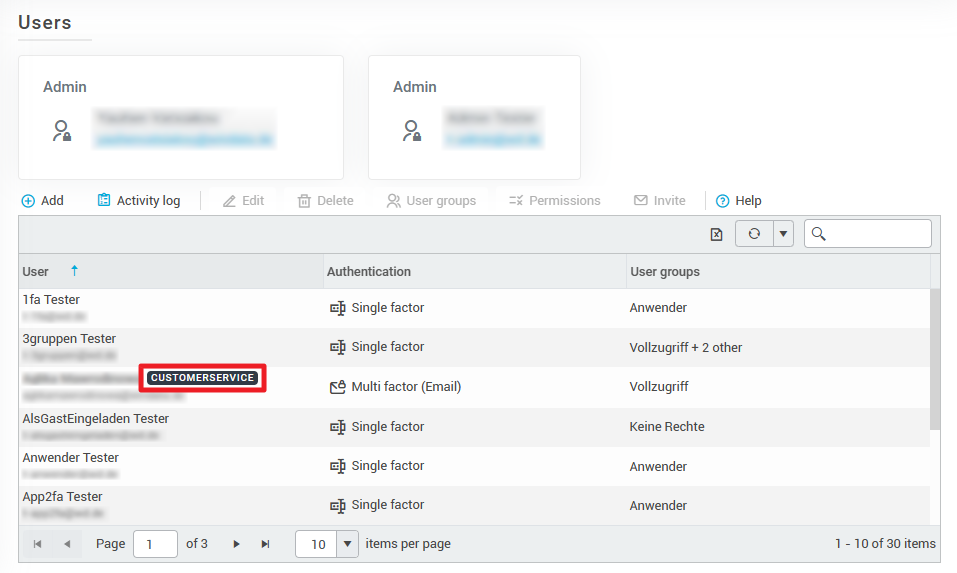Open the items per page dropdown

point(348,544)
